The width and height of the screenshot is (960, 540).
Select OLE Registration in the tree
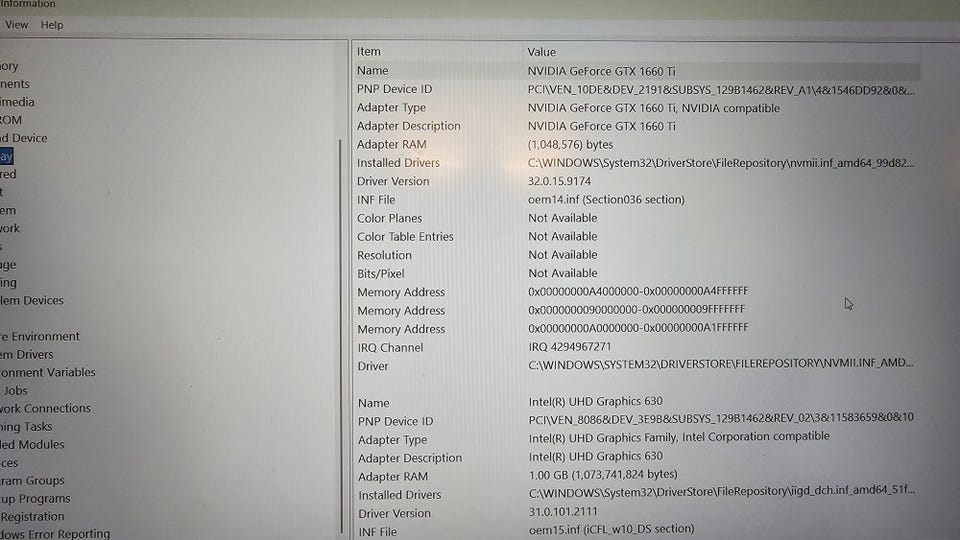tap(32, 516)
